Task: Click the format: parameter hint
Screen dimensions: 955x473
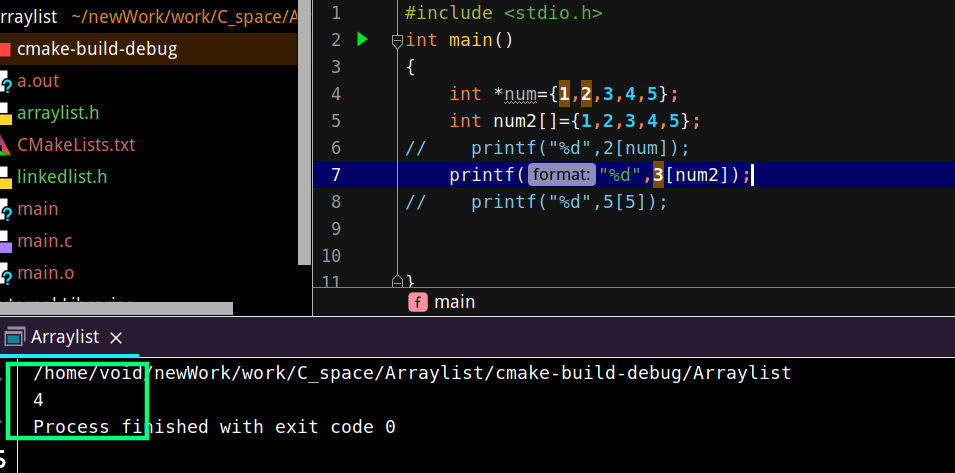Action: coord(561,175)
